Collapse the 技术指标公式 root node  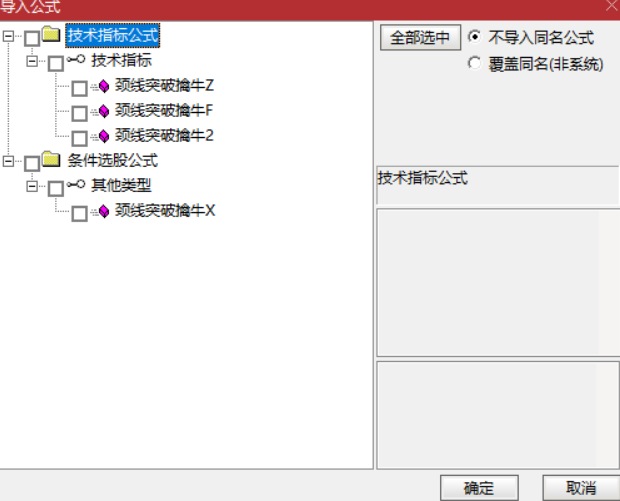[x=8, y=36]
